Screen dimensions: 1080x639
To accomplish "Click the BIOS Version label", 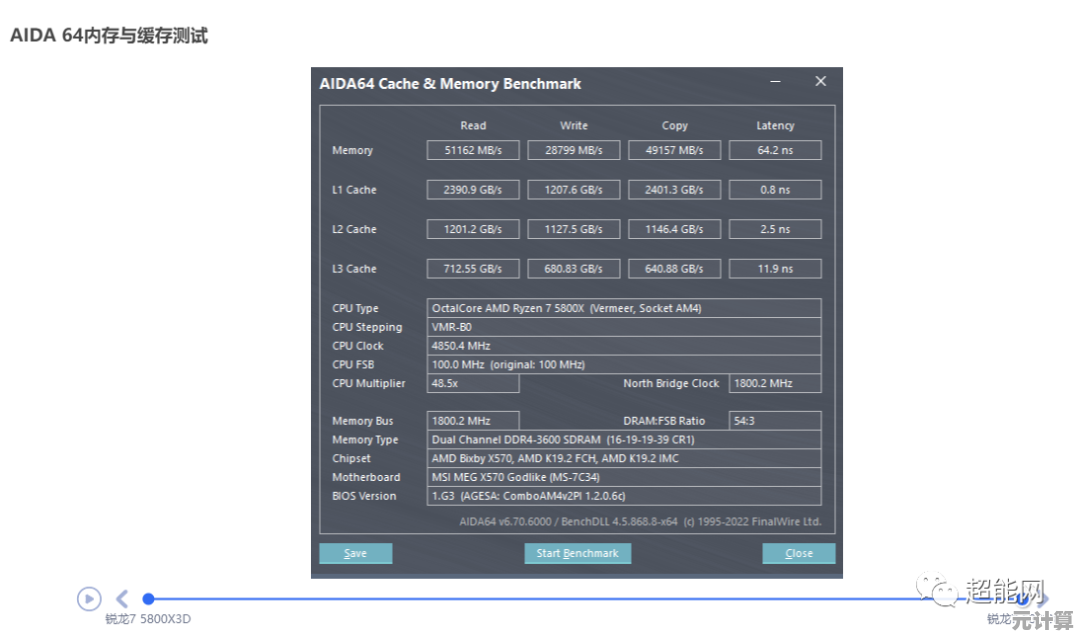I will point(364,496).
